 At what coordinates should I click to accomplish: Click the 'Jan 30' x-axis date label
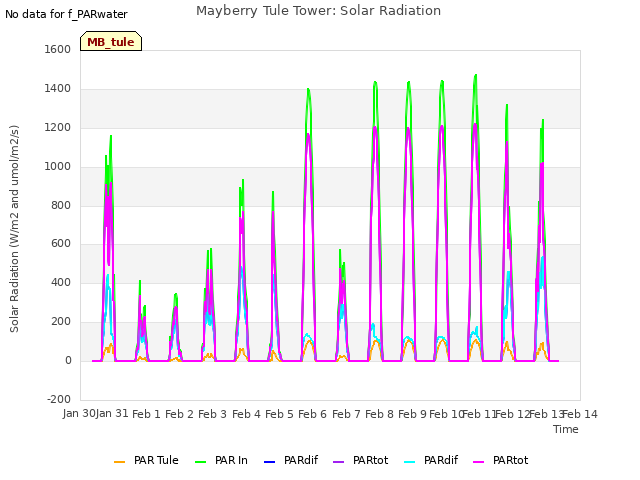(79, 413)
